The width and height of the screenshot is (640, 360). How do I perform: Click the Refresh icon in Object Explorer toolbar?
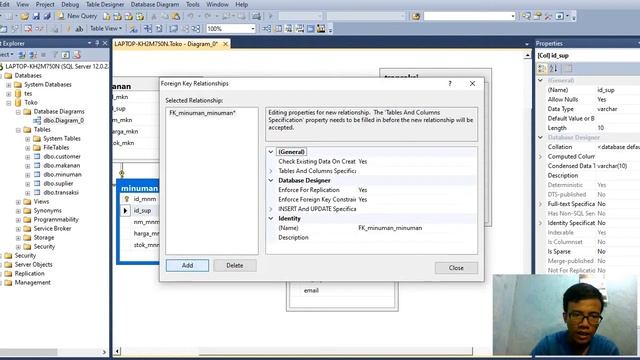tap(66, 55)
